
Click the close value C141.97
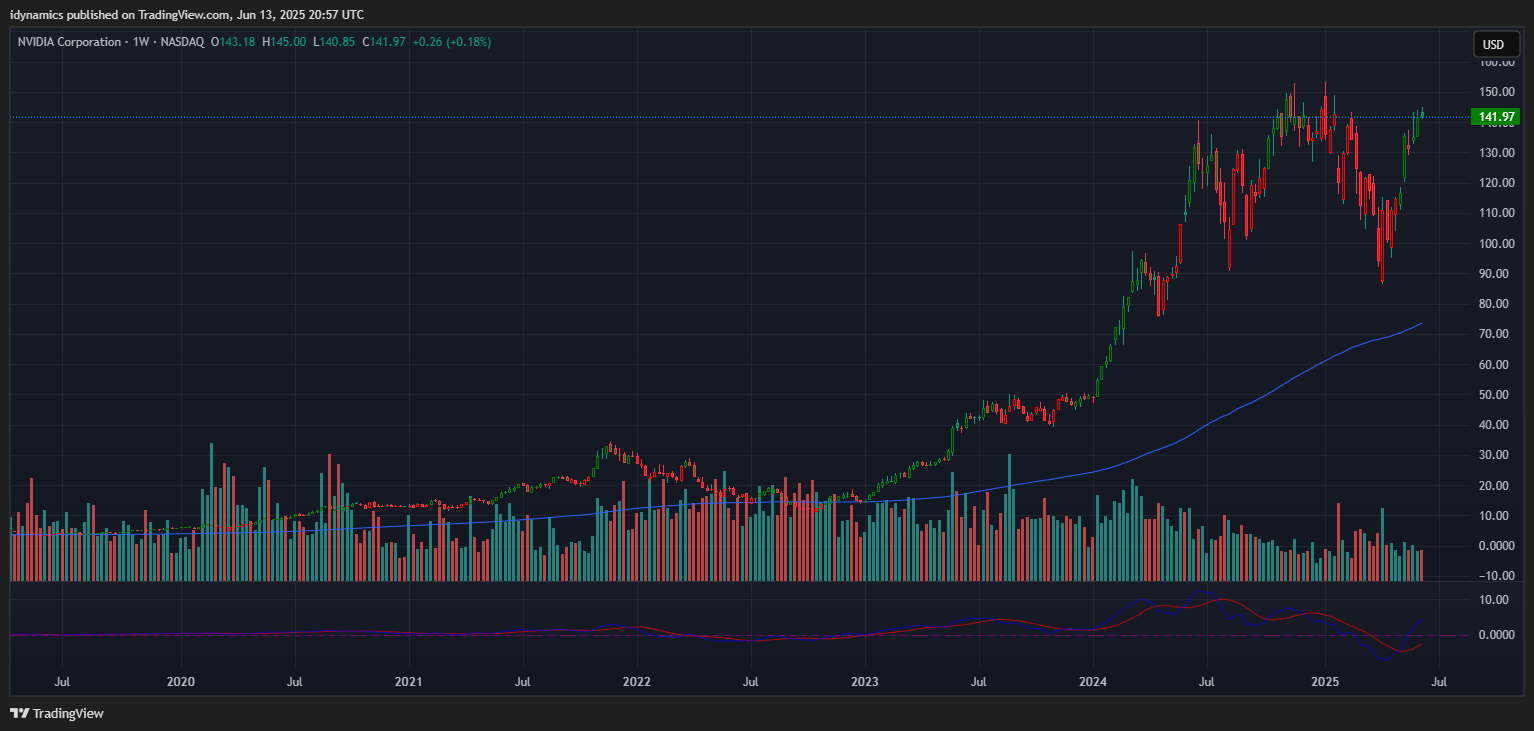click(384, 42)
